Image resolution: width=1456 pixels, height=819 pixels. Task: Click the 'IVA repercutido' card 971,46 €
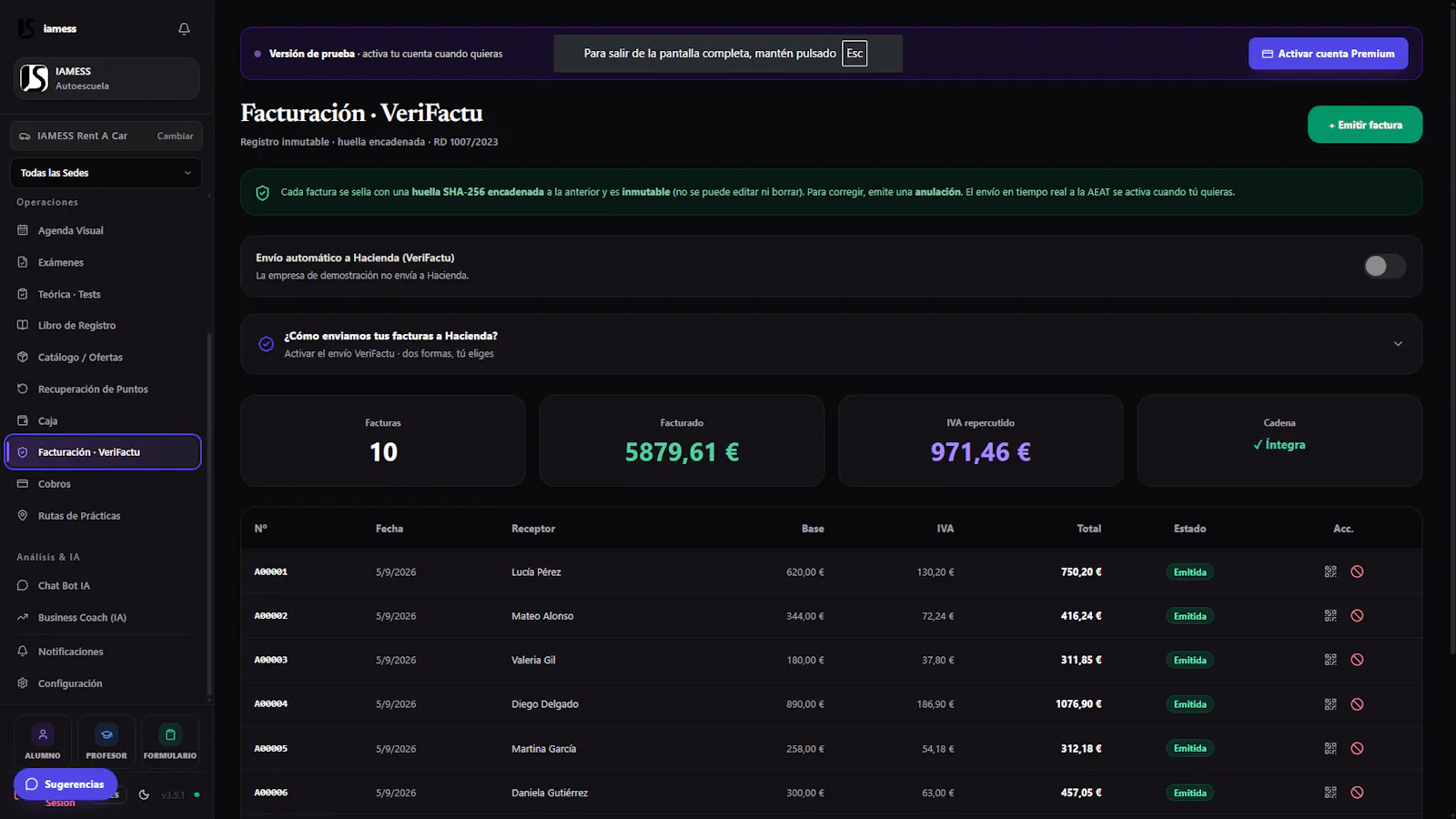(x=980, y=440)
